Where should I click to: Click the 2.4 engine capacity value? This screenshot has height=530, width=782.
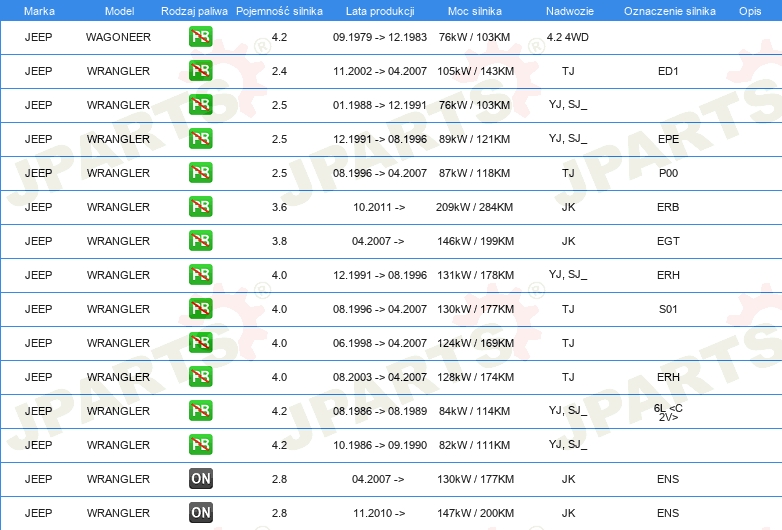(x=279, y=71)
